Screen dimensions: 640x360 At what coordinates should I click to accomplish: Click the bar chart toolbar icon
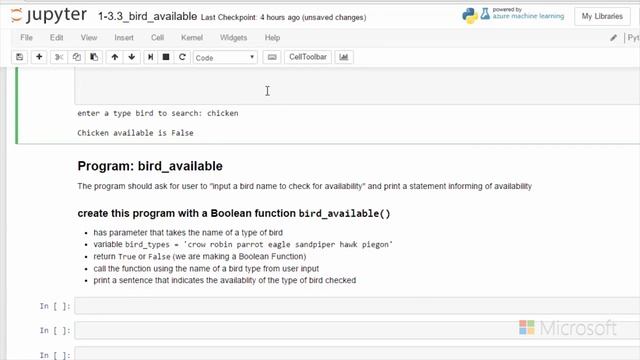click(344, 57)
